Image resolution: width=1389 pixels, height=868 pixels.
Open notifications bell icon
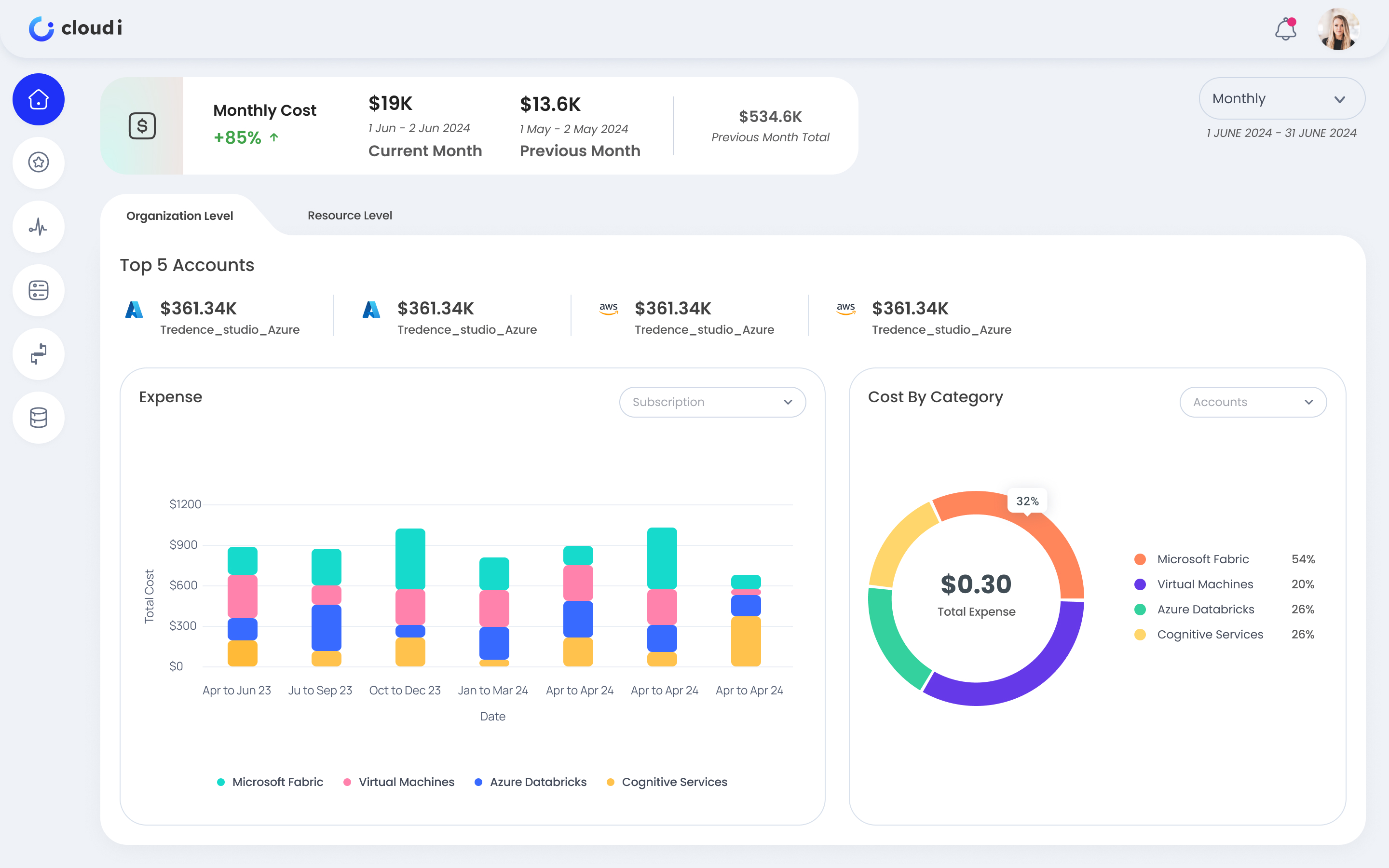pyautogui.click(x=1286, y=29)
